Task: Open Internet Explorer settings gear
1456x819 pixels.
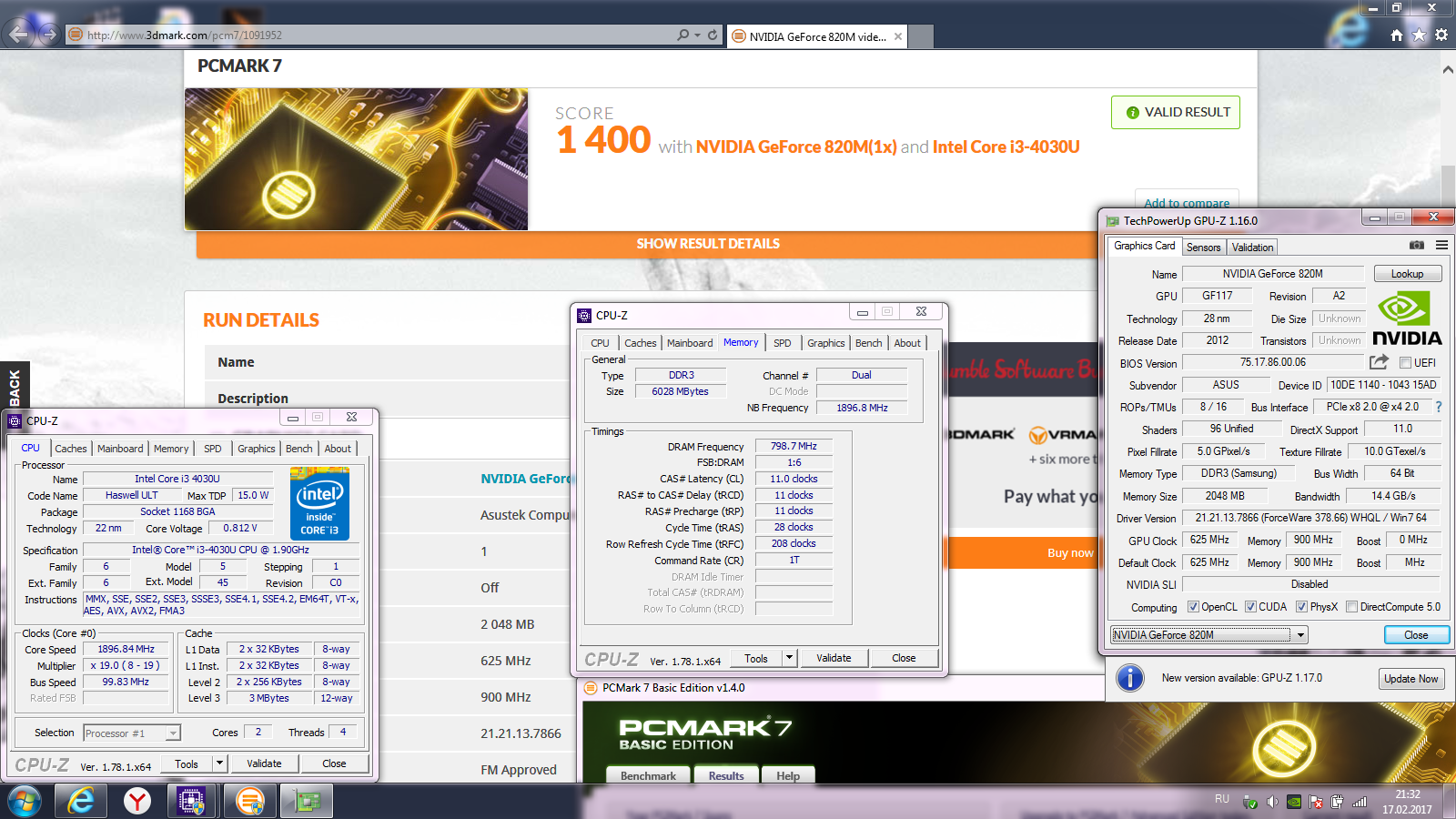Action: pos(1441,35)
